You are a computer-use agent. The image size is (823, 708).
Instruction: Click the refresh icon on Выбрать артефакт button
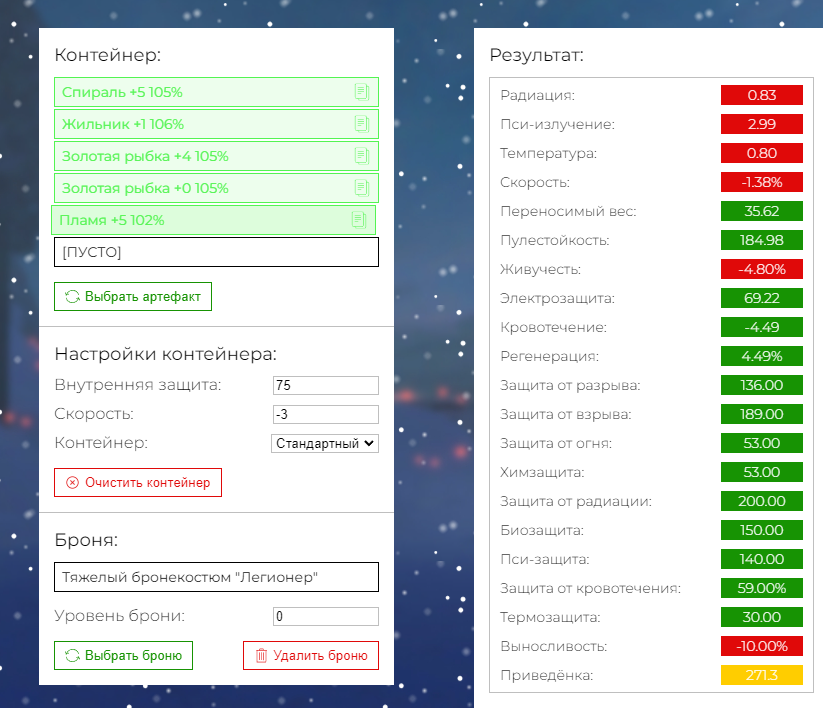pyautogui.click(x=72, y=297)
